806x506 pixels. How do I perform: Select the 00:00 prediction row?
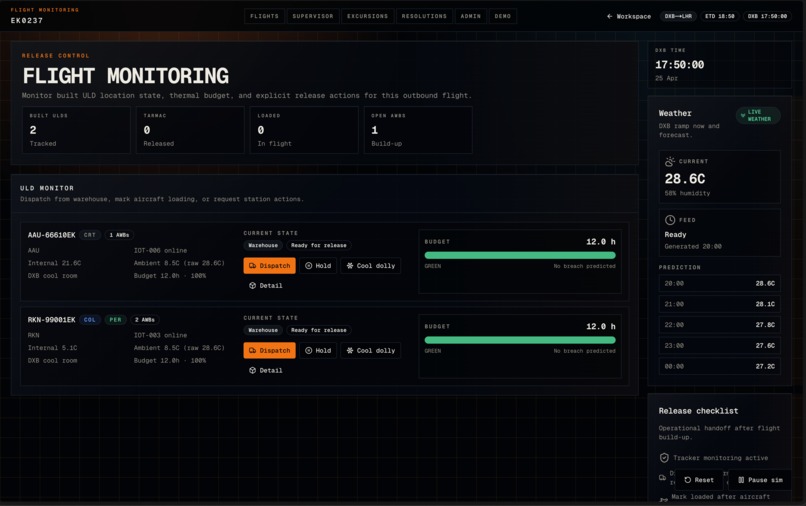[x=720, y=367]
